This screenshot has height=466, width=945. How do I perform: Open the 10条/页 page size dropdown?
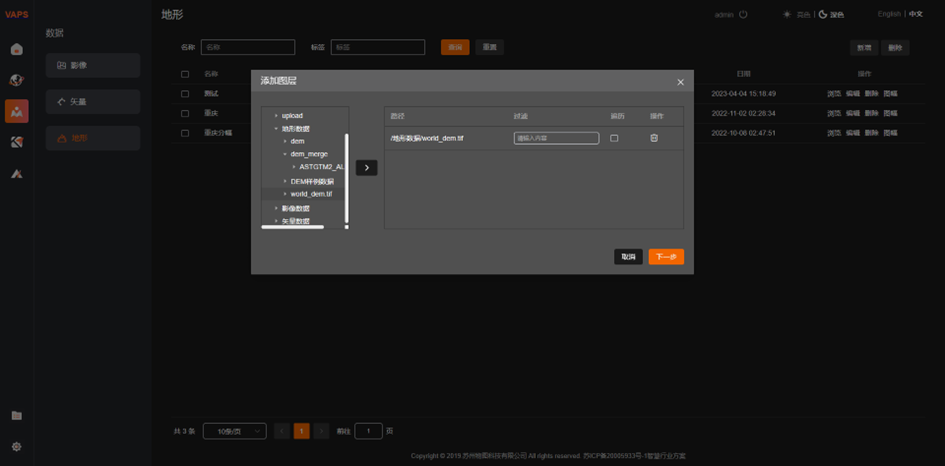coord(234,431)
